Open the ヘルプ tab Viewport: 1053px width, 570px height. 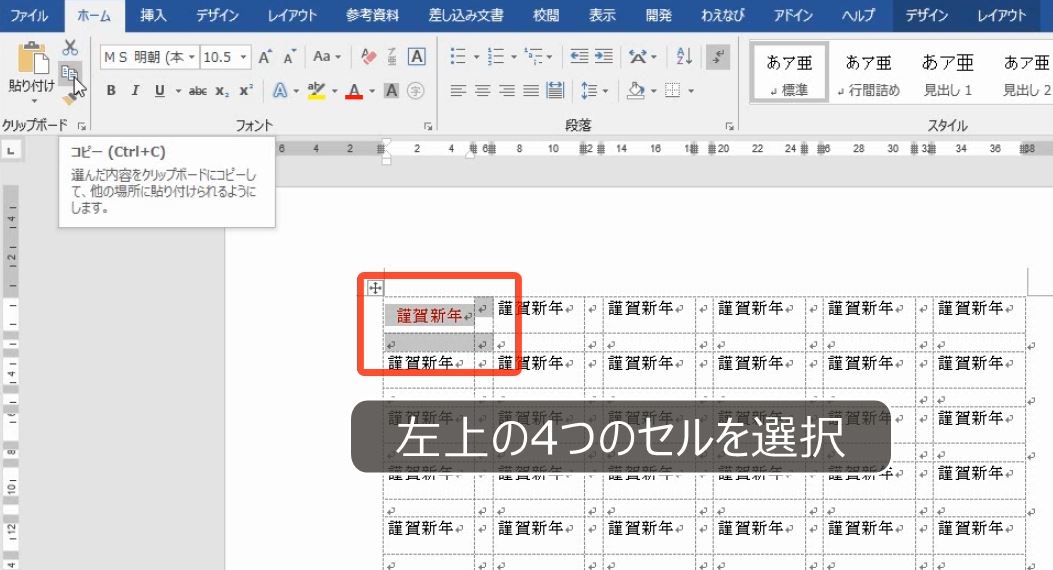point(858,15)
